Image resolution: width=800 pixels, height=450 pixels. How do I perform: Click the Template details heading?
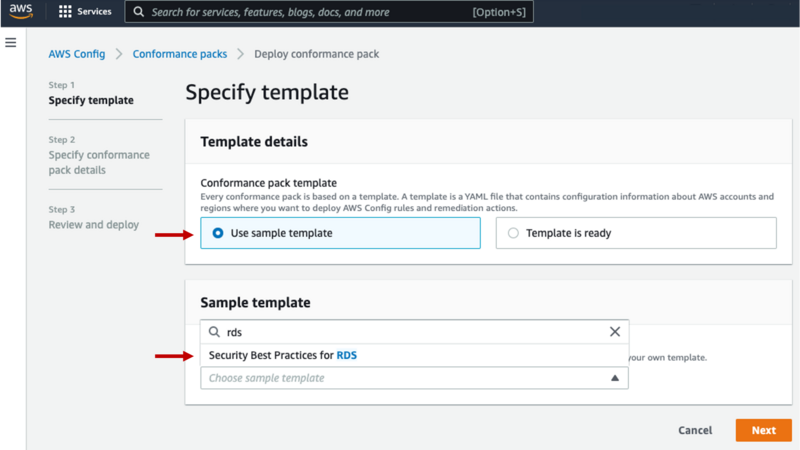[x=254, y=142]
